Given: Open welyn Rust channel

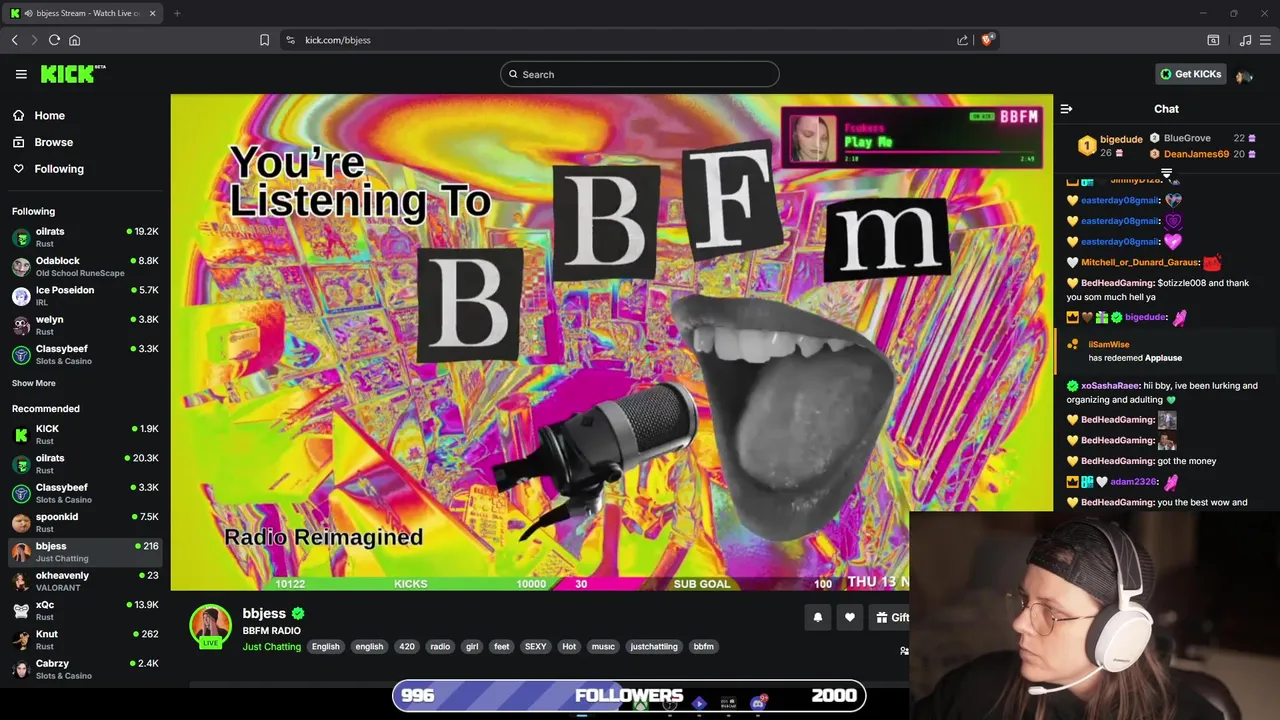Looking at the screenshot, I should point(85,325).
